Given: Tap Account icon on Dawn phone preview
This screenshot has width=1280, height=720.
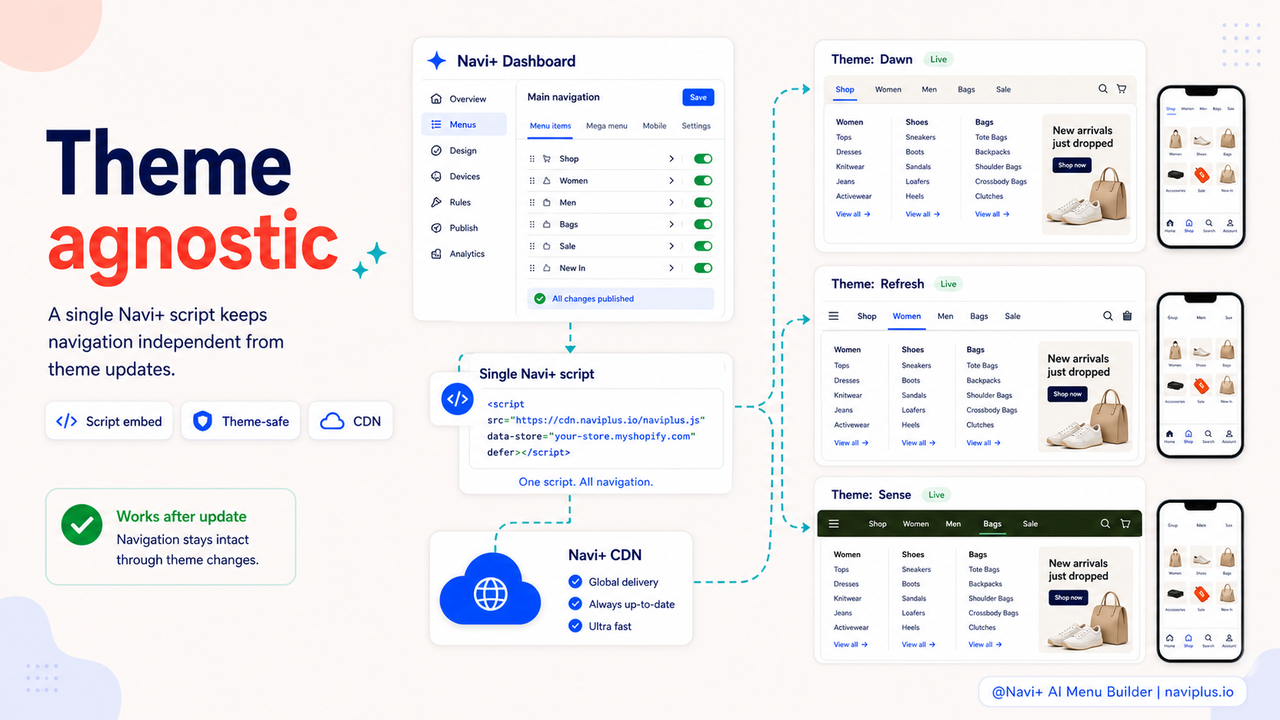Looking at the screenshot, I should tap(1230, 225).
